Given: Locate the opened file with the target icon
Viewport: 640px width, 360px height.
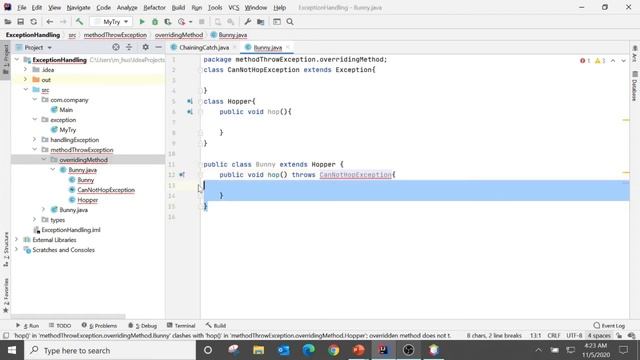Looking at the screenshot, I should (116, 47).
